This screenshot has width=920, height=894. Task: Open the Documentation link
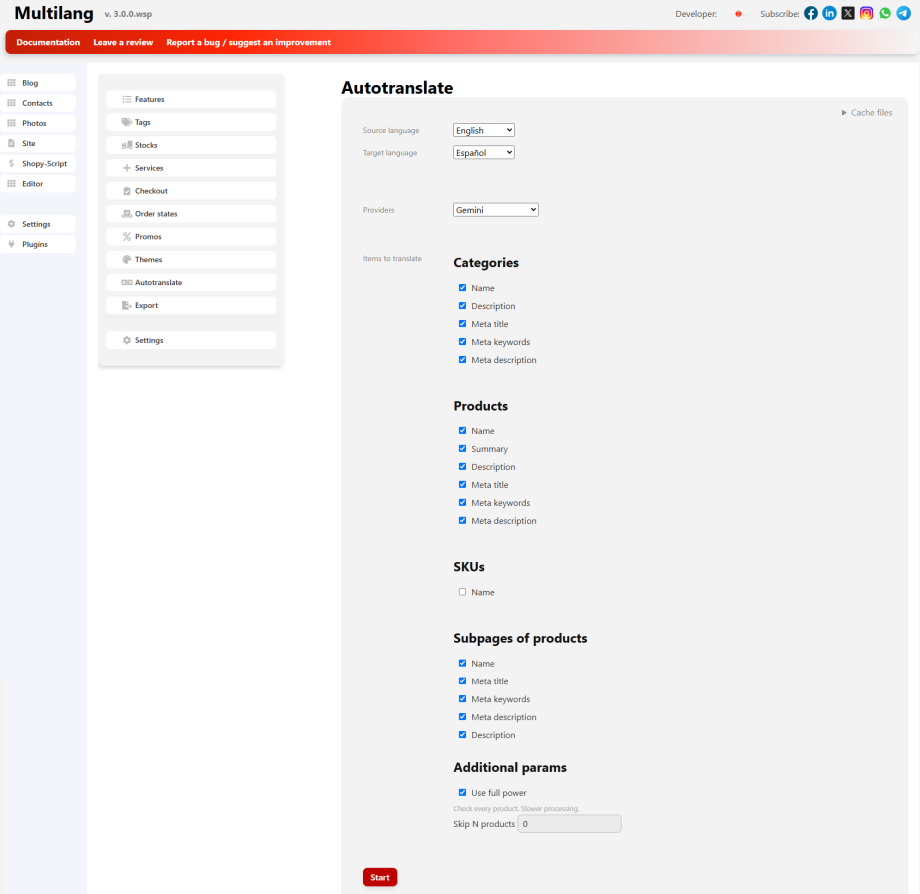48,42
